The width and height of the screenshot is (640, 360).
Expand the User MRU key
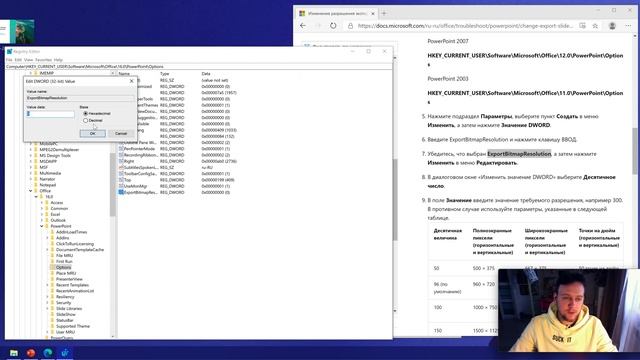pos(47,332)
